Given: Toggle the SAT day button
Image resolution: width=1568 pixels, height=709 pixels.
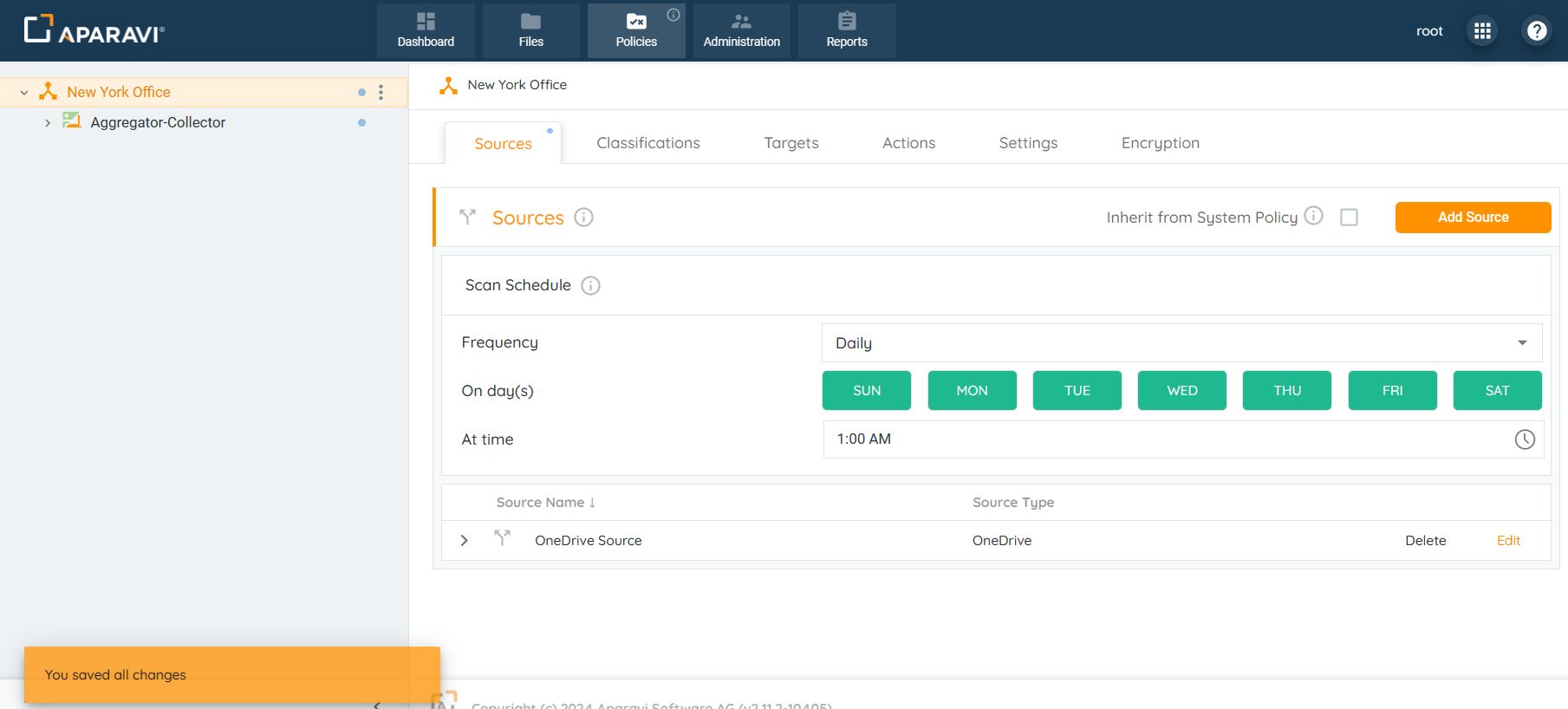Looking at the screenshot, I should (x=1497, y=391).
